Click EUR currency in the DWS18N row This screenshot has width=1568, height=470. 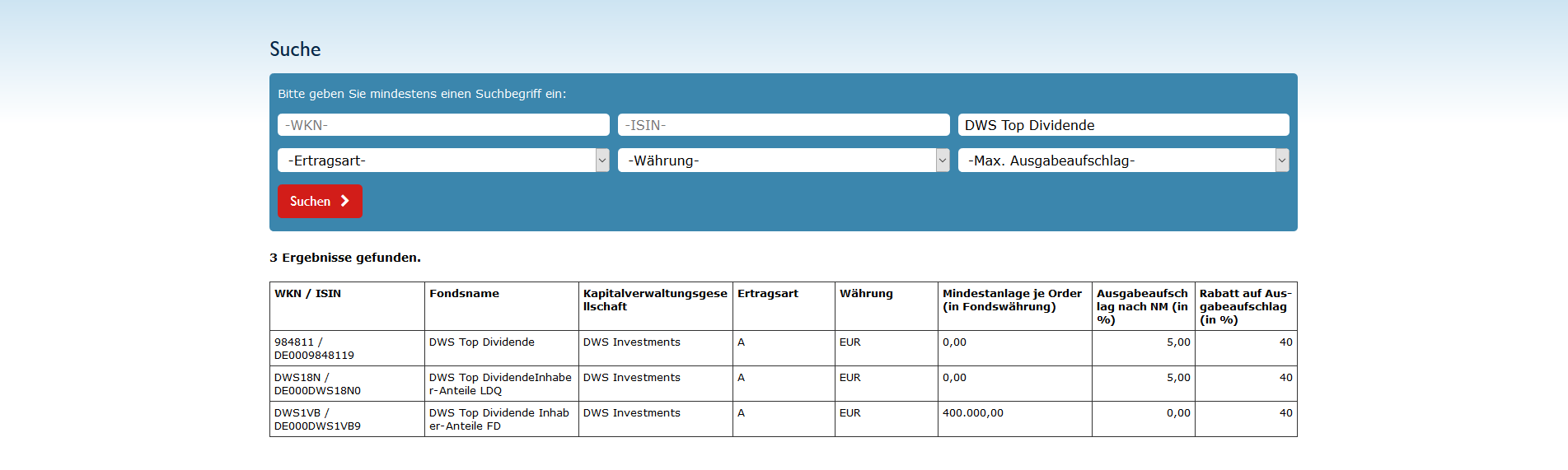pos(850,378)
